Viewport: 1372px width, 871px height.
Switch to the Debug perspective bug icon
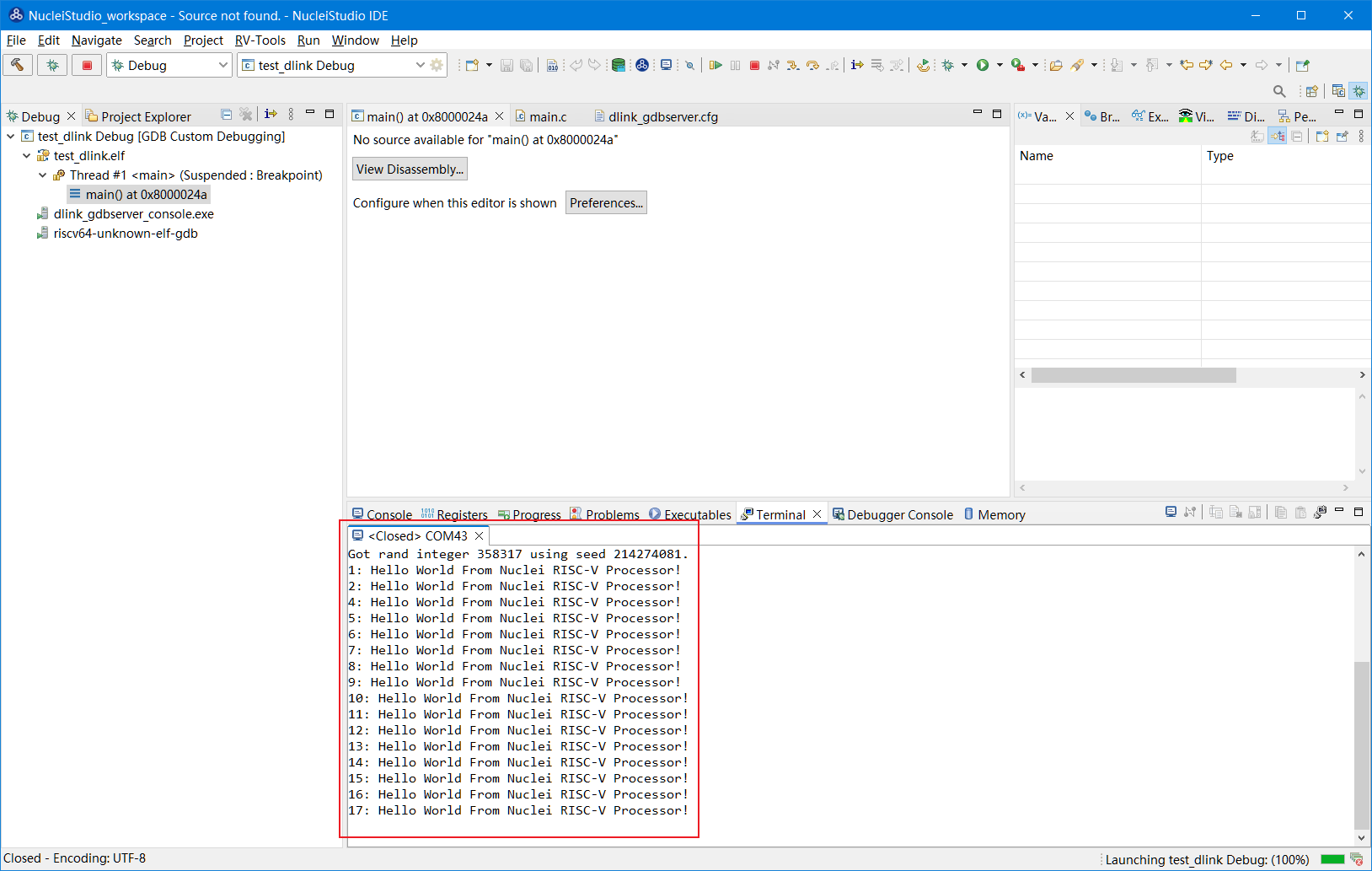1359,91
